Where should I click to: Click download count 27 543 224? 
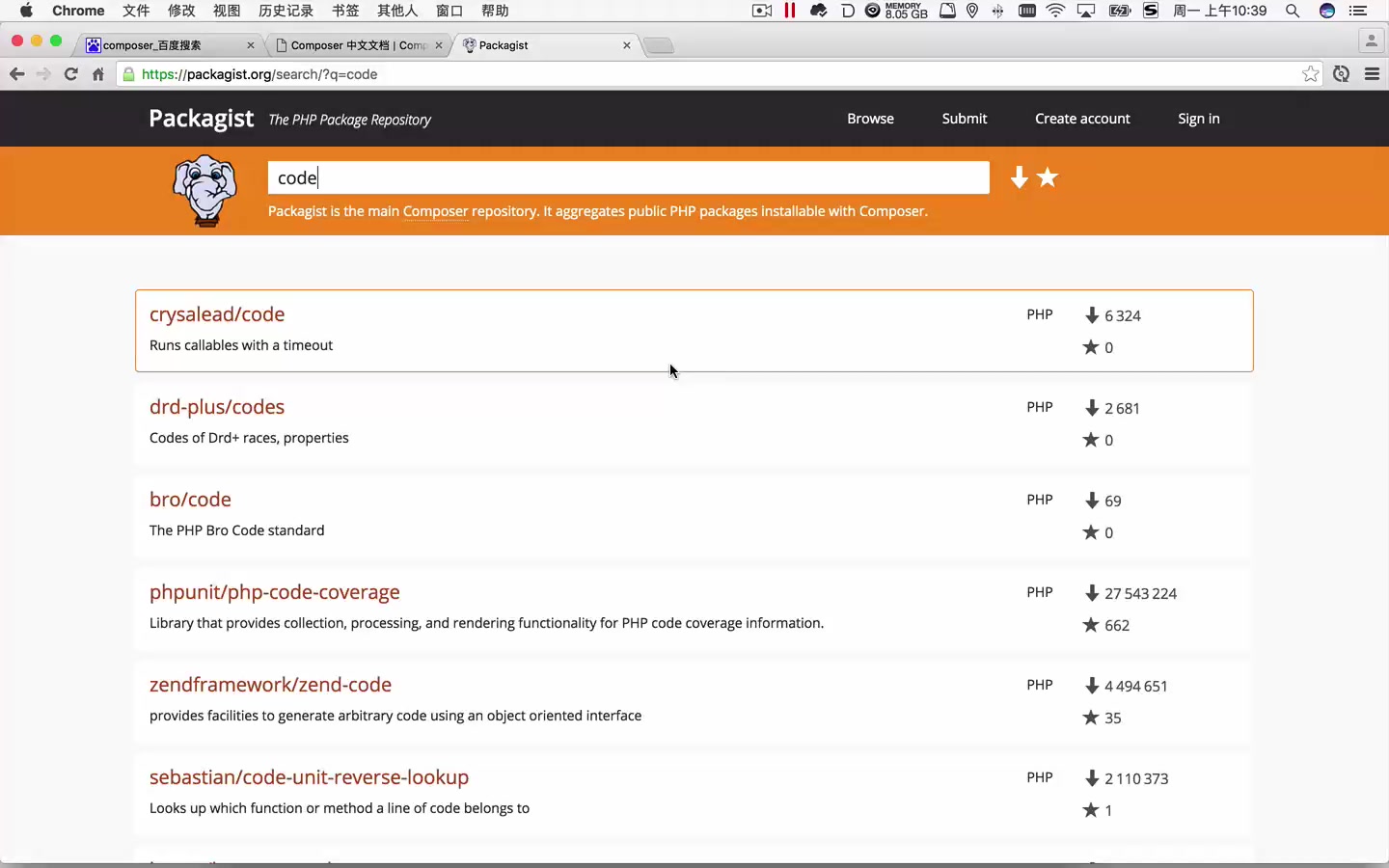pyautogui.click(x=1140, y=593)
